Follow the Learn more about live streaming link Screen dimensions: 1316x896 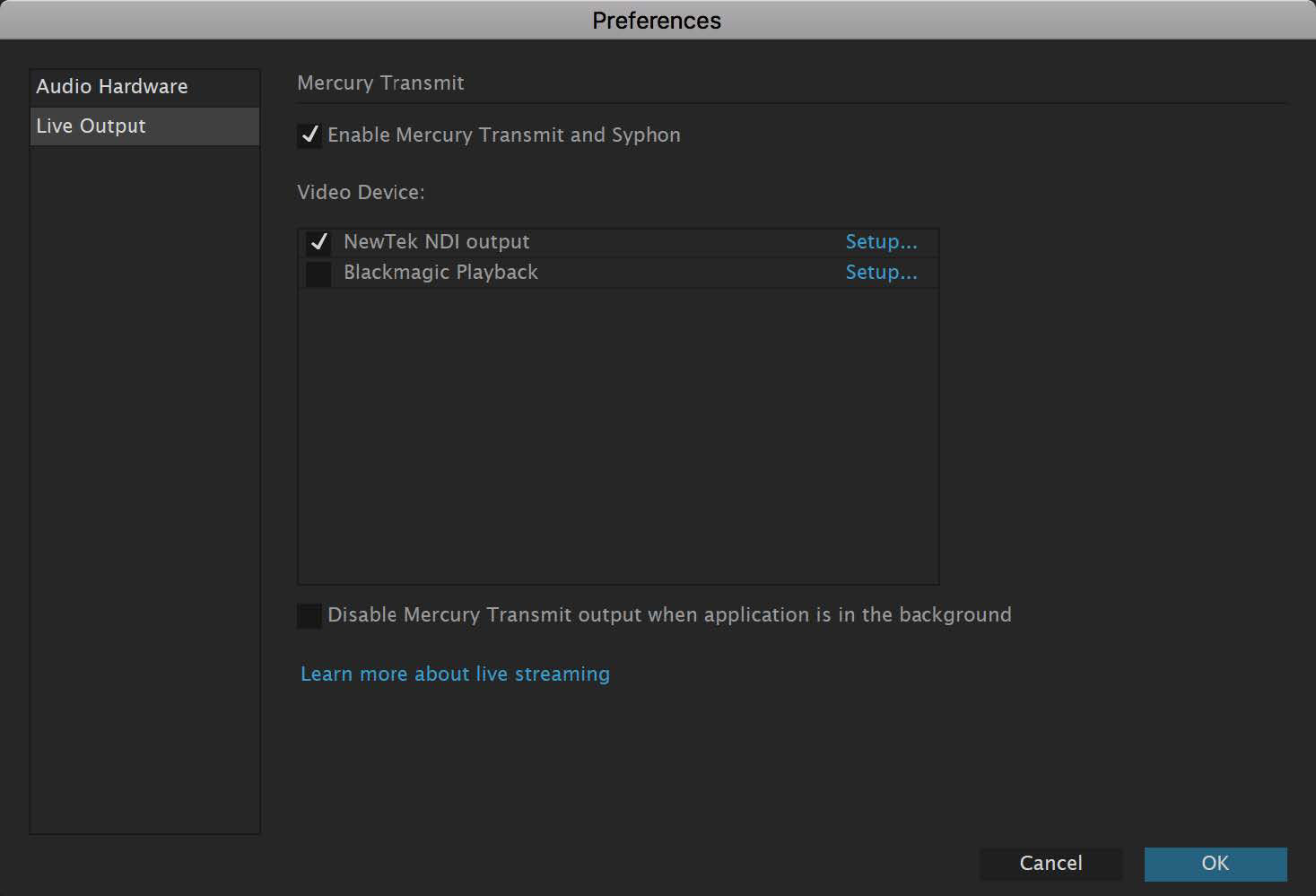[x=455, y=674]
